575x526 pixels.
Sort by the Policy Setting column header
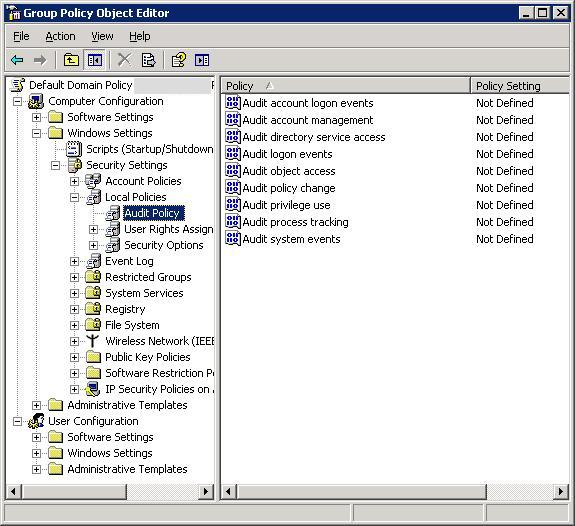(520, 86)
